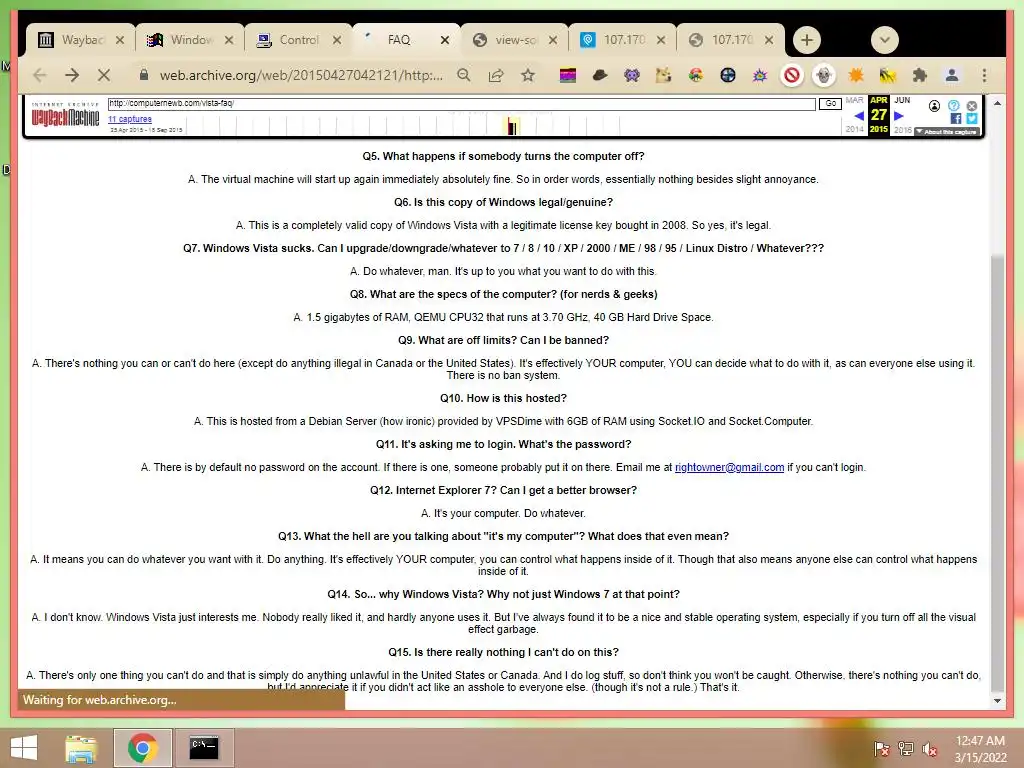Screen dimensions: 1024x768
Task: Open the taskbar clock showing 12:47 AM
Action: tap(980, 749)
